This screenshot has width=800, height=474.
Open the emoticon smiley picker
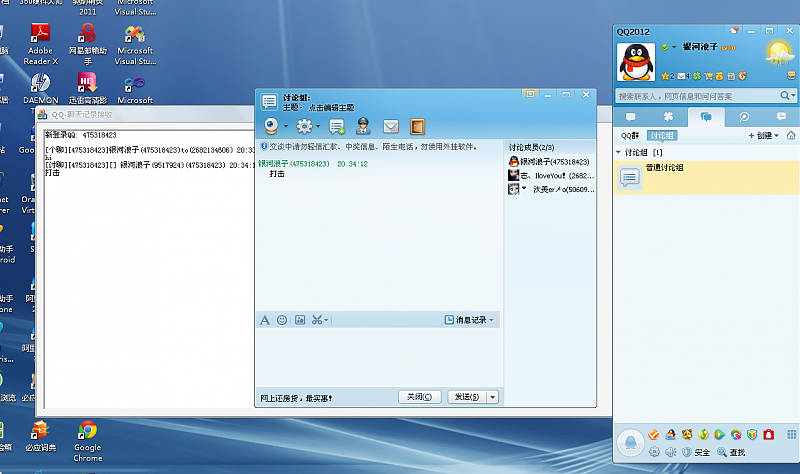coord(282,320)
